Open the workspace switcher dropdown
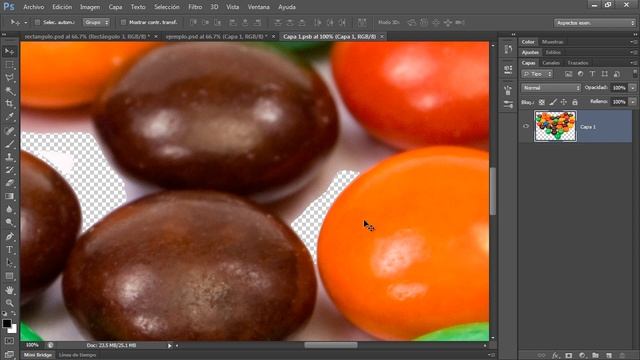This screenshot has height=360, width=640. (x=594, y=23)
